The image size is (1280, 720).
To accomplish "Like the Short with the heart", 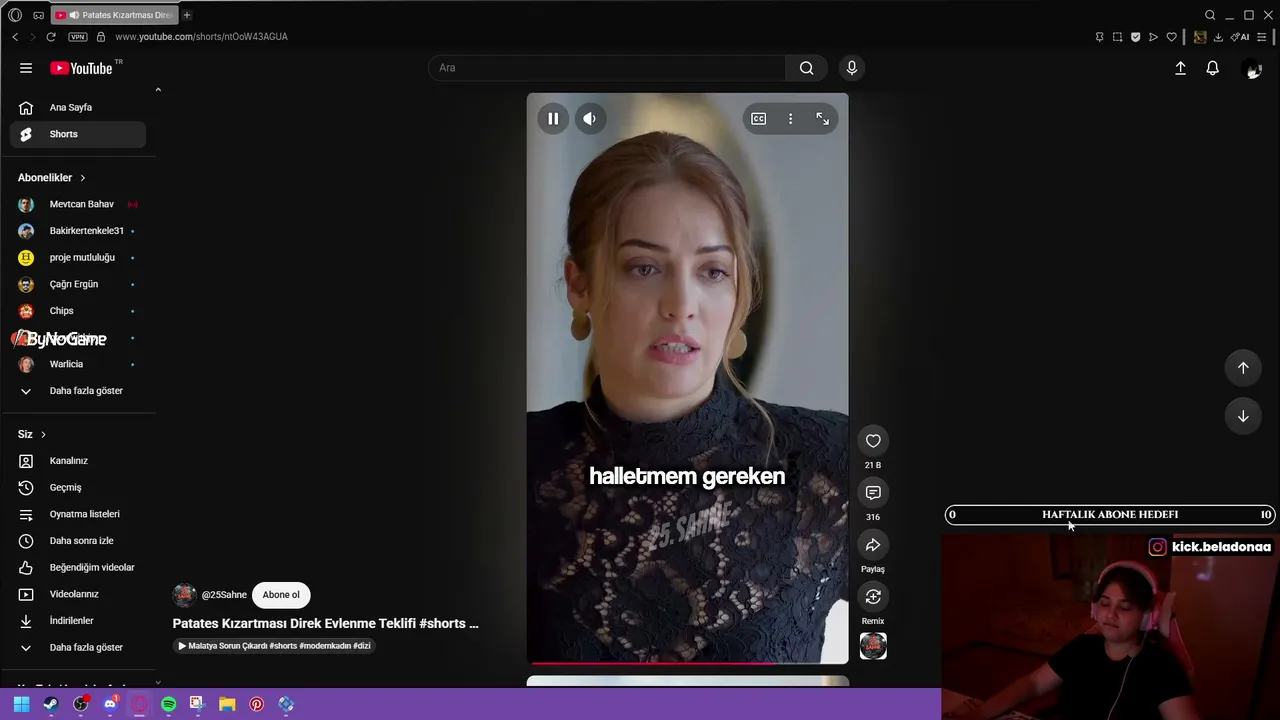I will (873, 441).
